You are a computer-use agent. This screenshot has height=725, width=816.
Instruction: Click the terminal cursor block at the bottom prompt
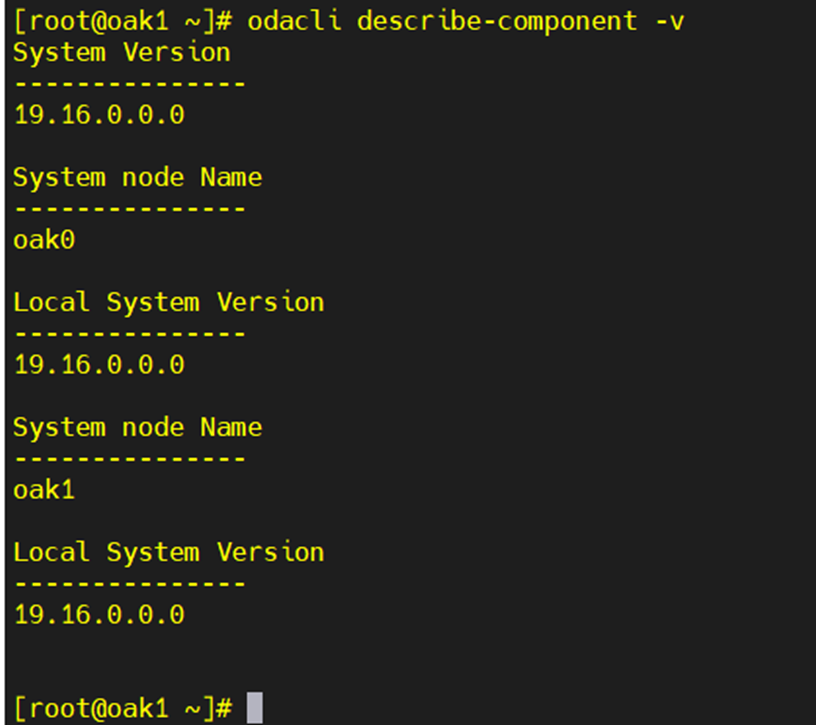[255, 708]
